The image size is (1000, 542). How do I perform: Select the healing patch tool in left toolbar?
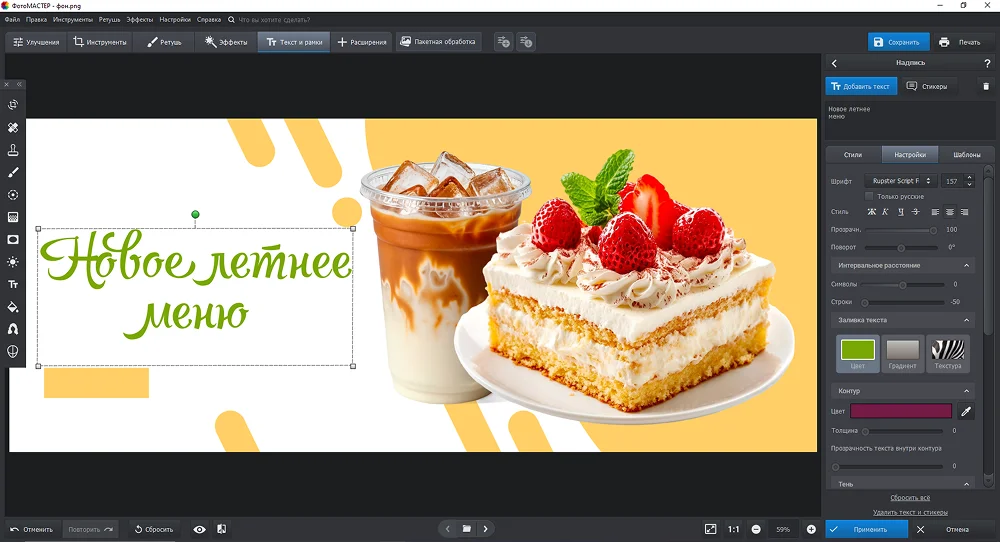point(13,127)
